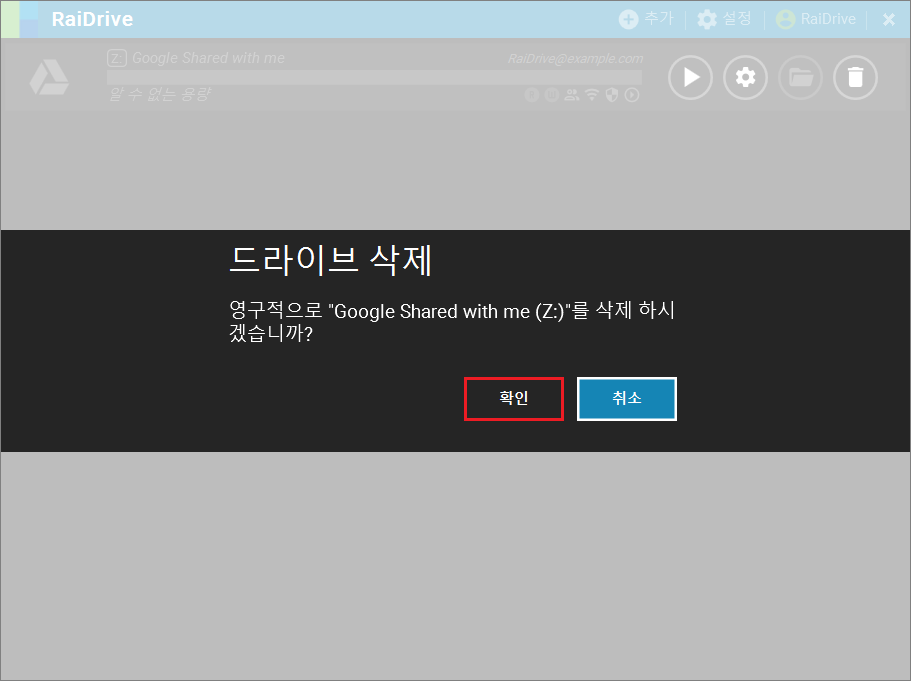This screenshot has height=681, width=911.
Task: Confirm deletion with the 확인 button
Action: click(x=514, y=399)
